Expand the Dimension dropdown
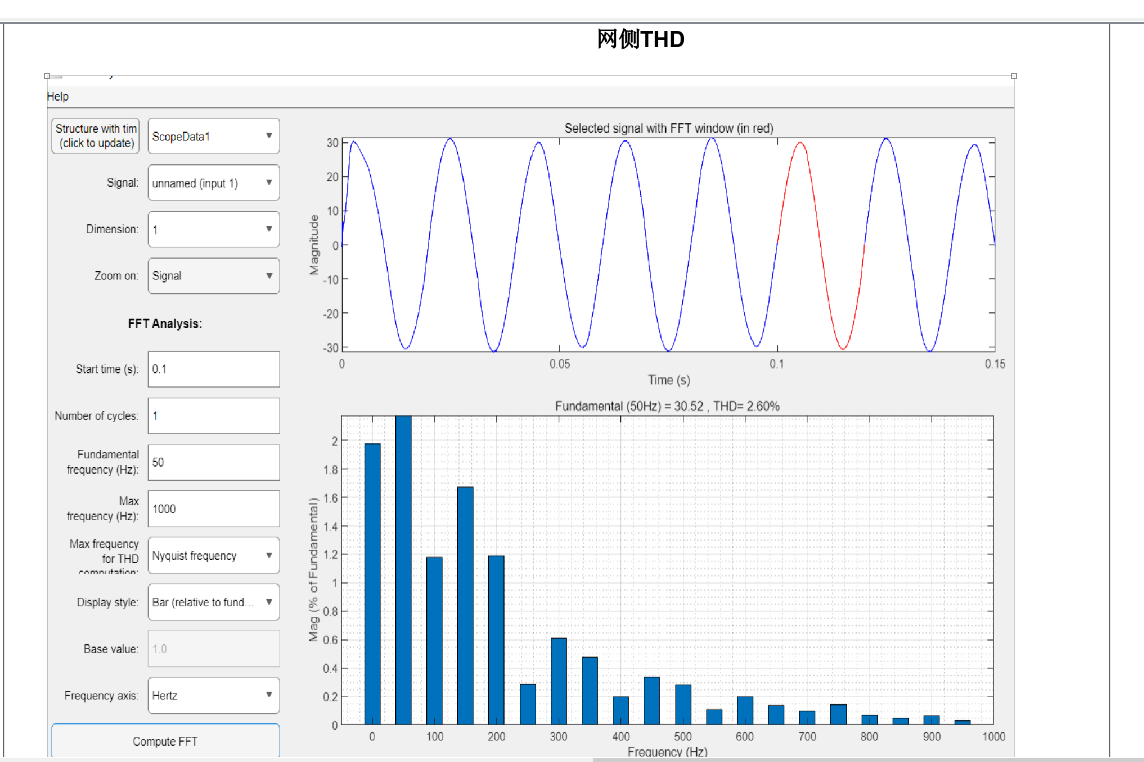 pos(213,229)
